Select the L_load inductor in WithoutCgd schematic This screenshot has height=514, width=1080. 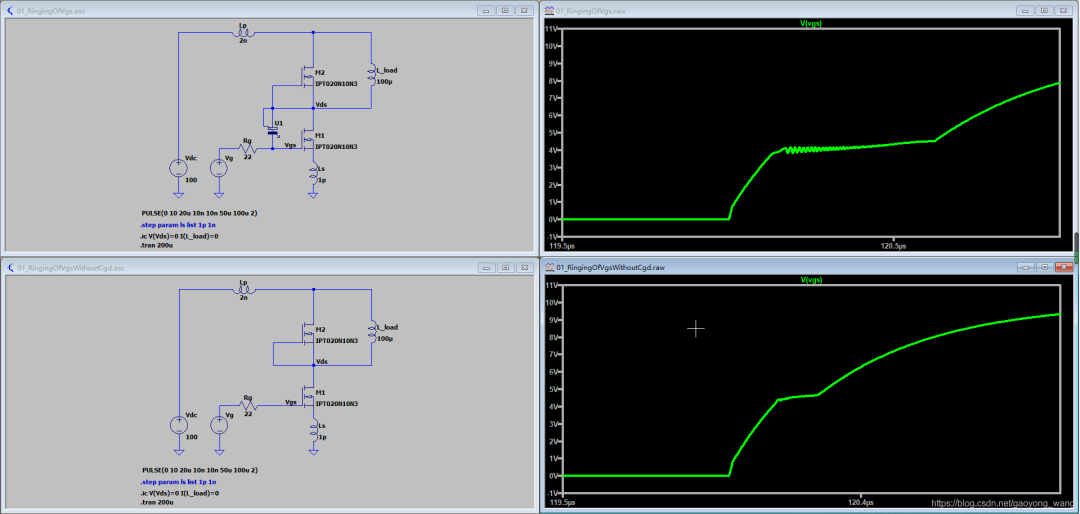click(x=372, y=333)
